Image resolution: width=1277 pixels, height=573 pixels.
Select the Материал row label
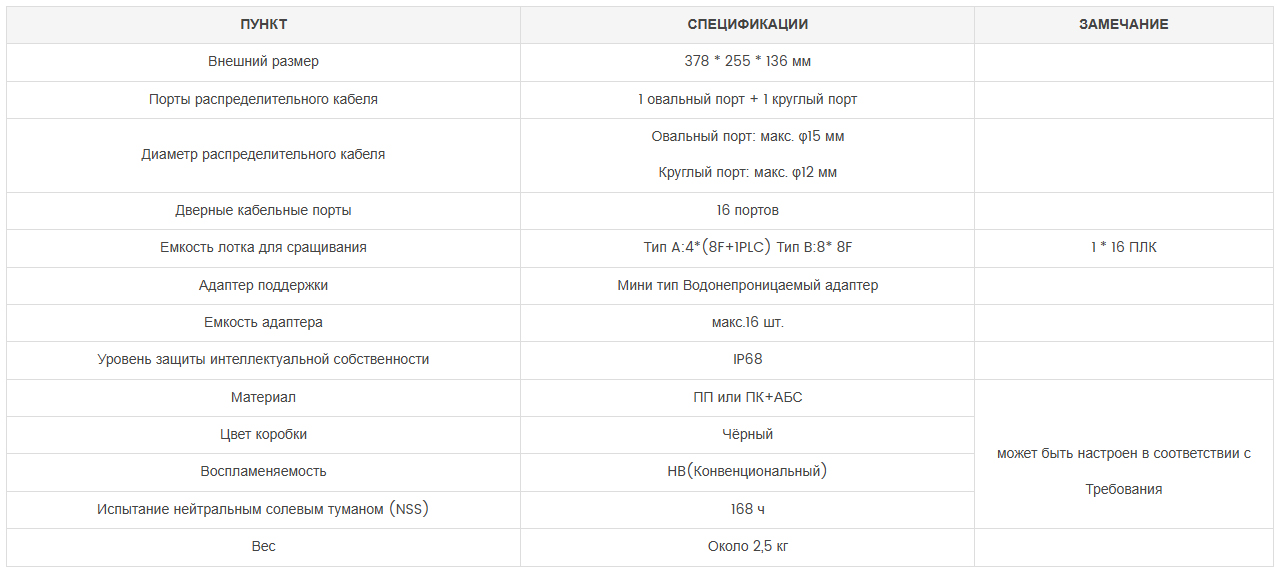point(263,397)
